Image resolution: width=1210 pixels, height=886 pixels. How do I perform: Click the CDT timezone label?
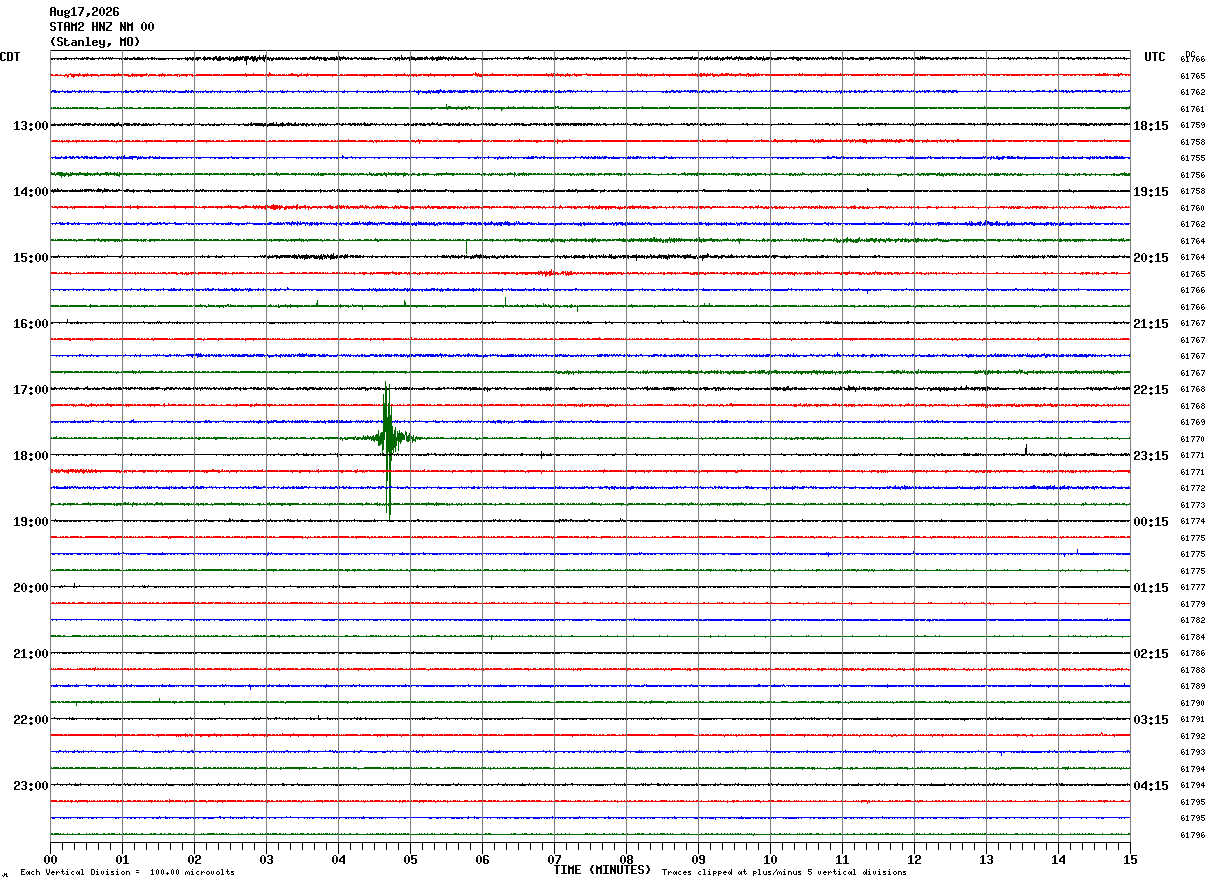[x=10, y=57]
